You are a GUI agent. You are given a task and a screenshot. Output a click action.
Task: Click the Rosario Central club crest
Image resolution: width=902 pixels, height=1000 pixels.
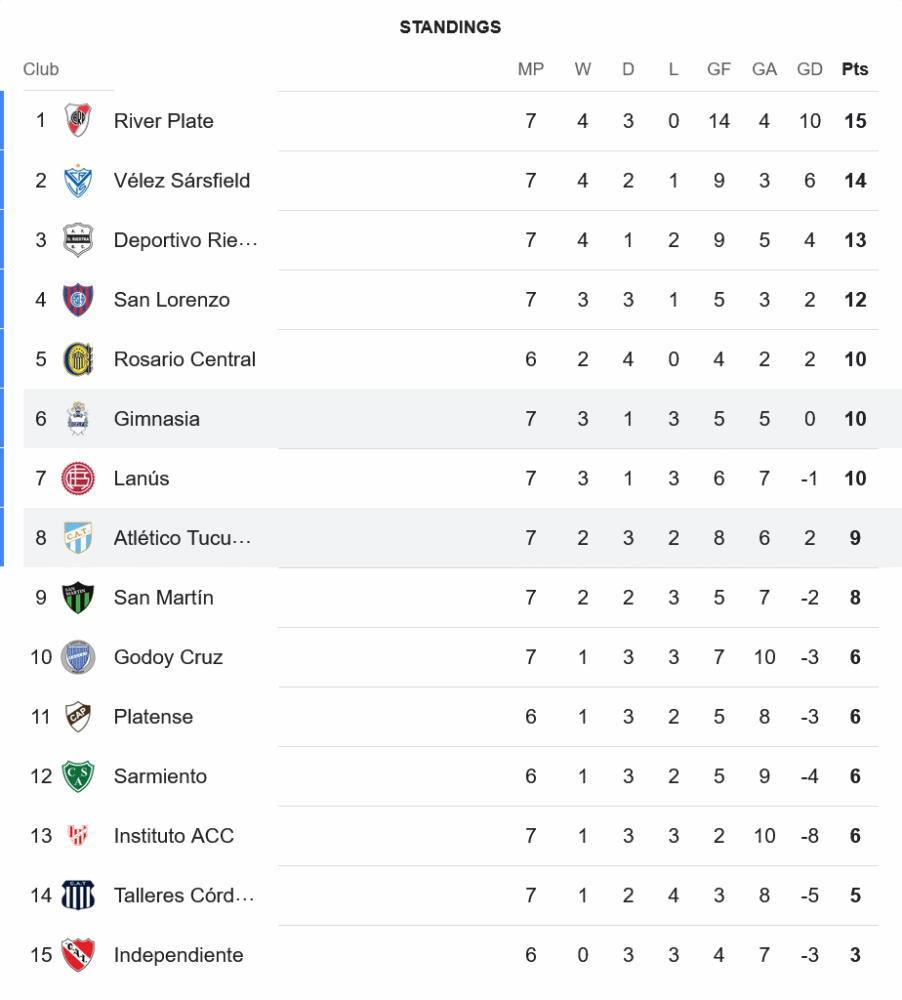[x=78, y=359]
